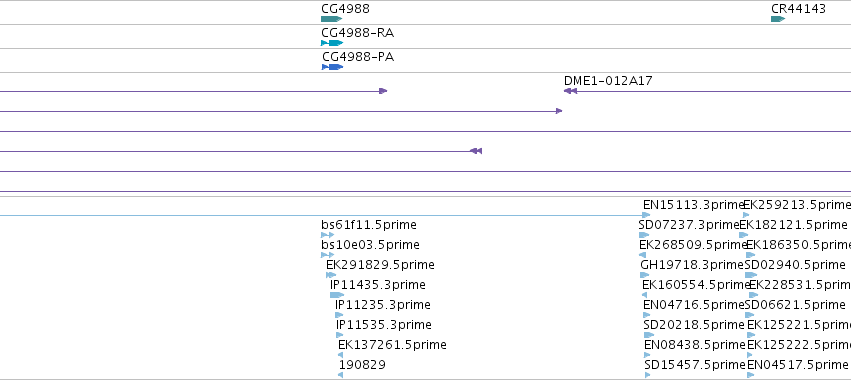Click the EK268509.5prime label
851x380 pixels.
pos(694,245)
